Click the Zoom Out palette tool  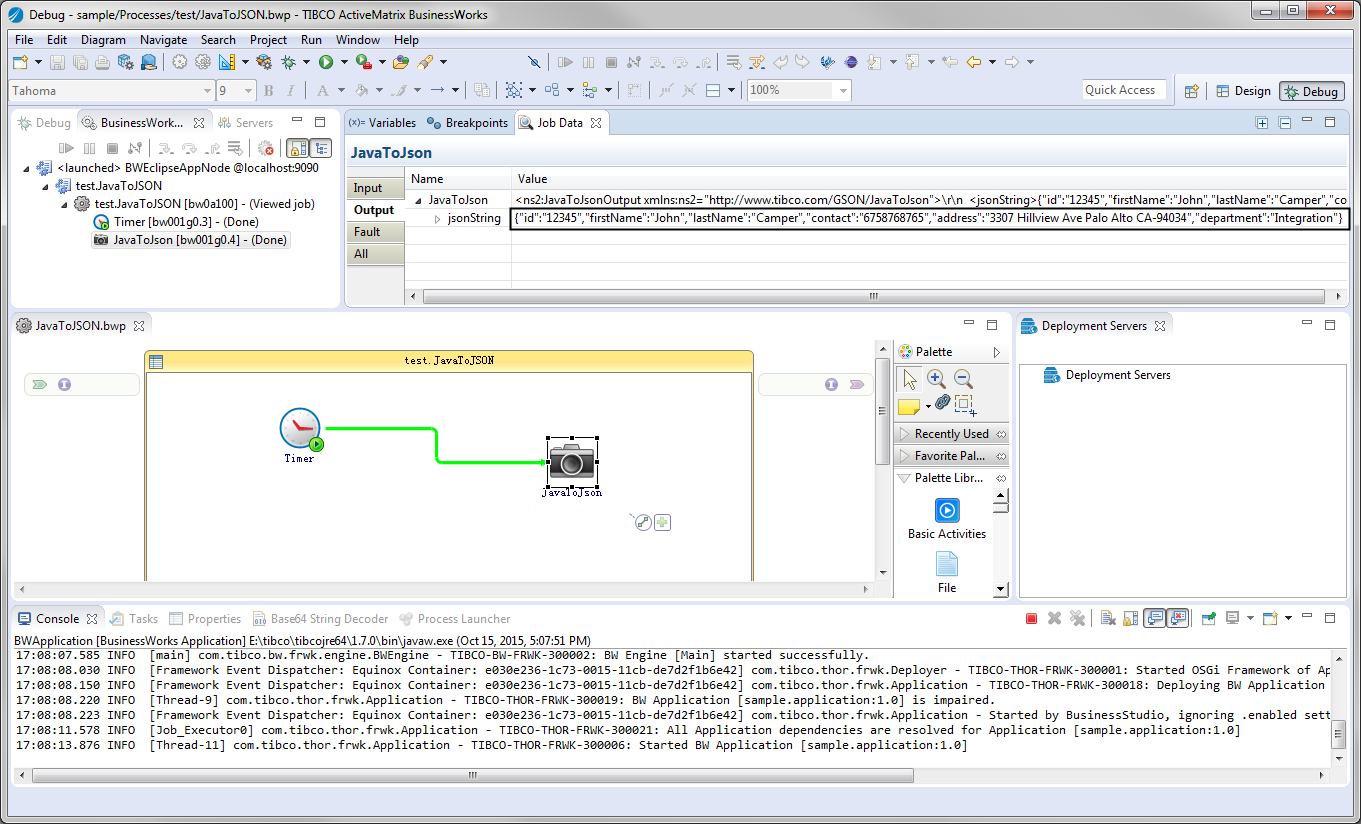click(963, 379)
